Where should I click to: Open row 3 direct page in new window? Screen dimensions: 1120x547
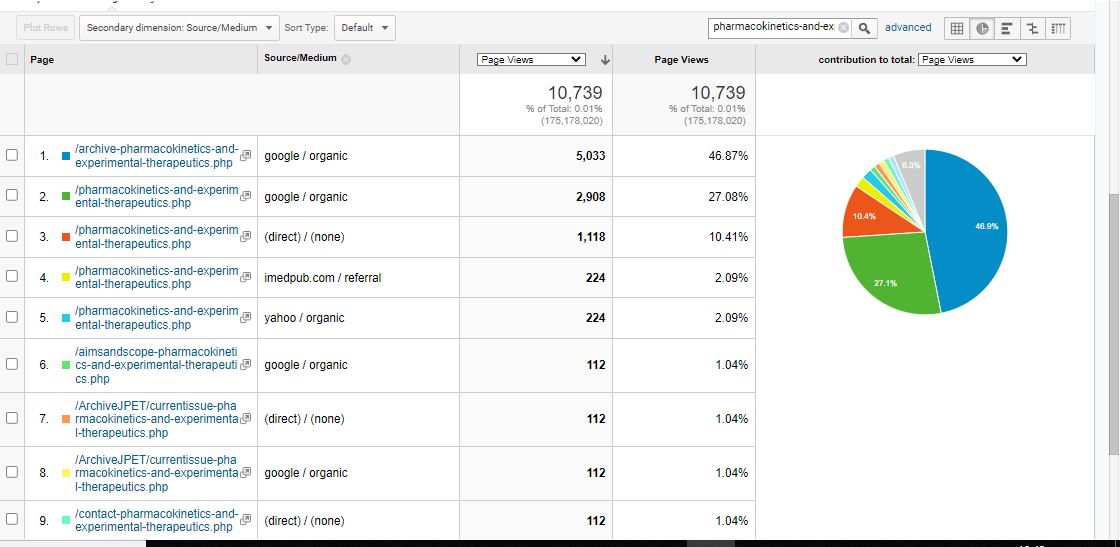tap(246, 236)
